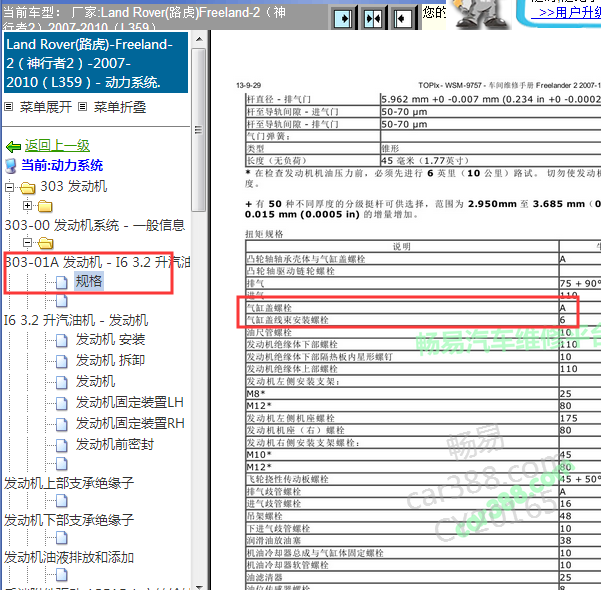Open 发动机前密封 page
601x590 pixels.
(115, 444)
